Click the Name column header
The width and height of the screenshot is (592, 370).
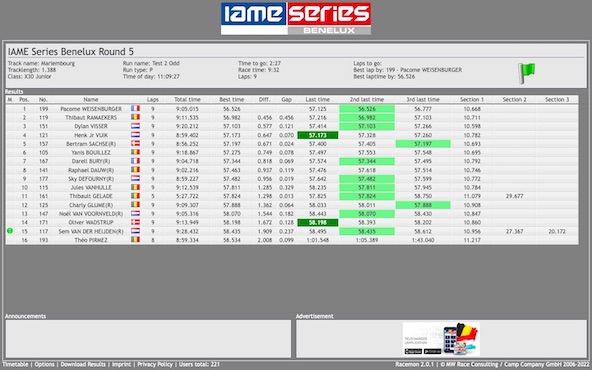pos(91,100)
